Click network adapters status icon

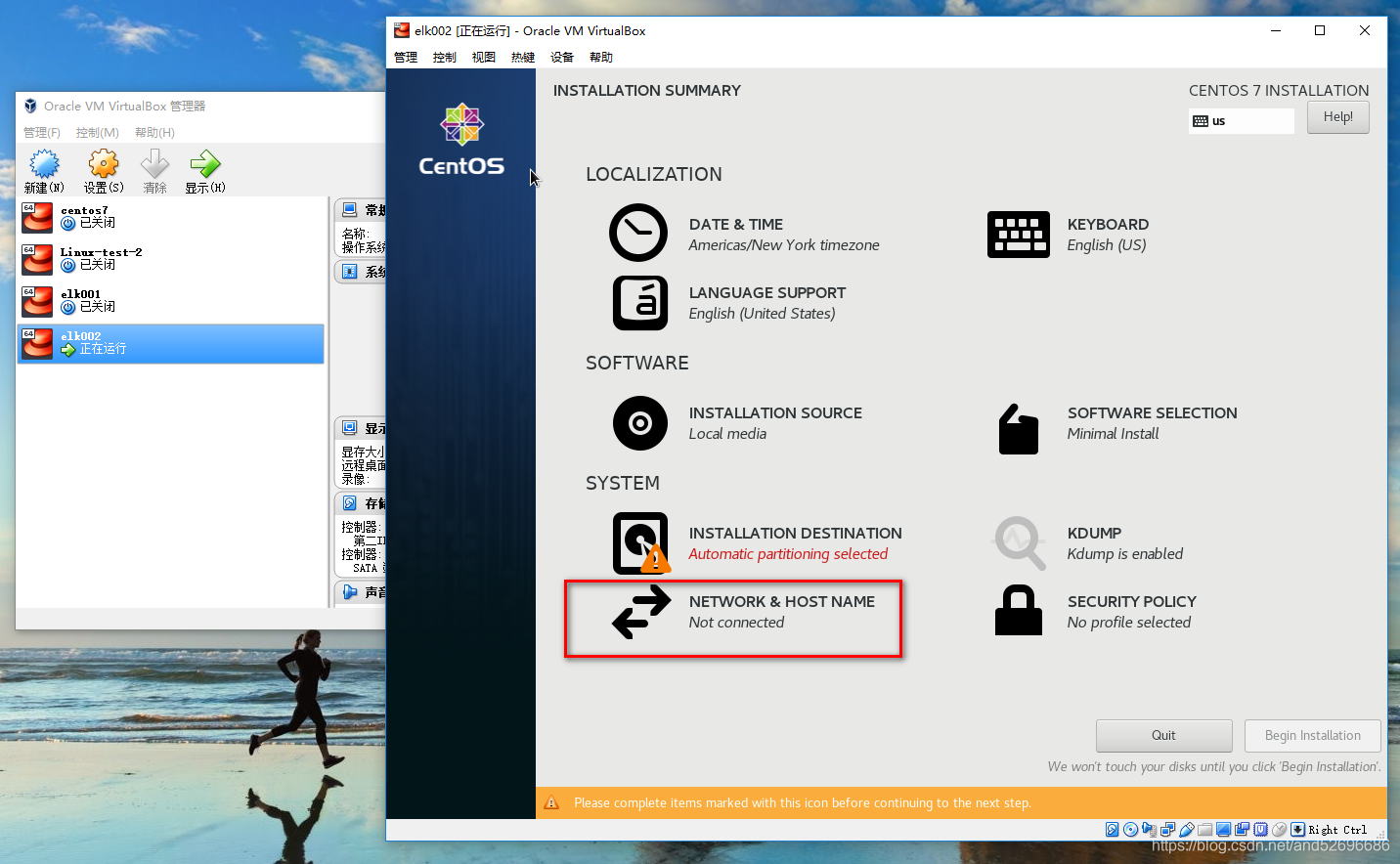click(x=1167, y=830)
